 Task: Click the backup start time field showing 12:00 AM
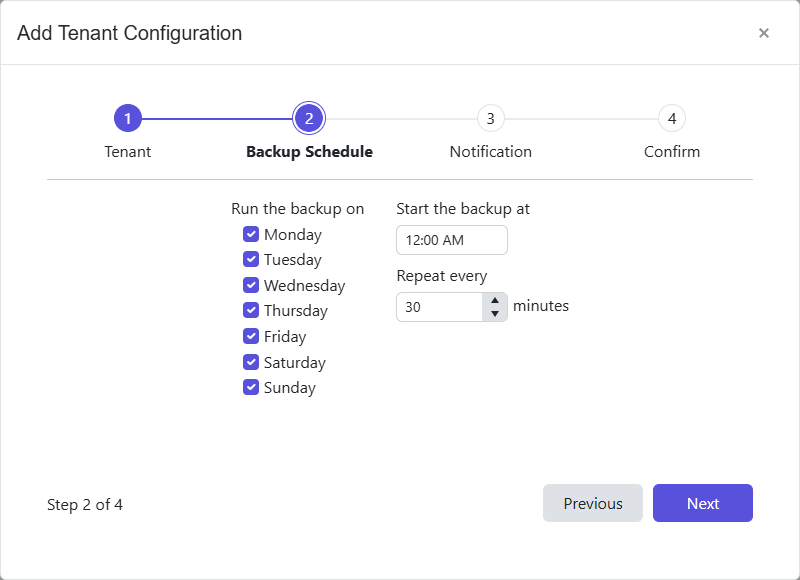(x=452, y=240)
